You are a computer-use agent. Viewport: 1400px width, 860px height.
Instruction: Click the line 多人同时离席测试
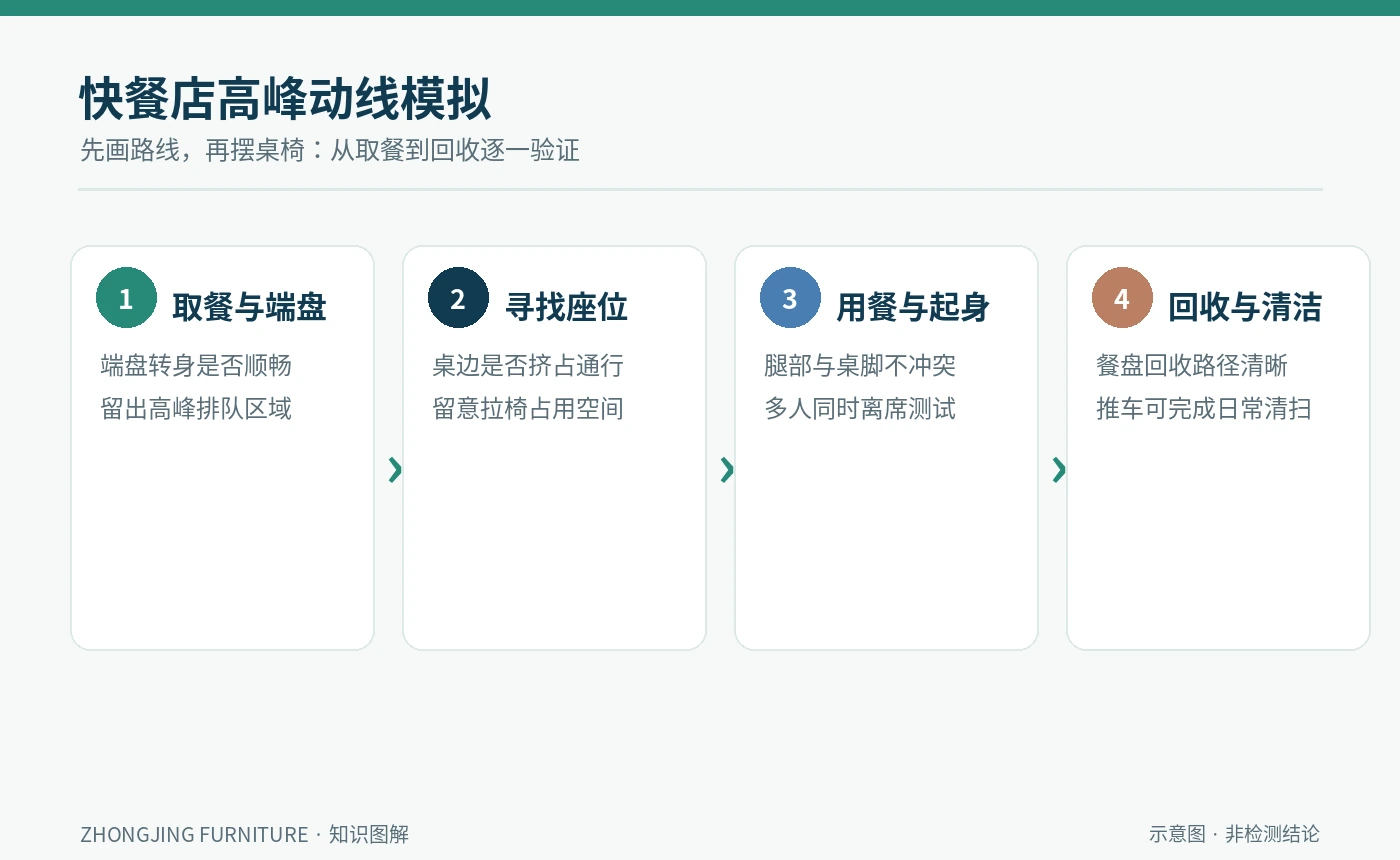point(860,409)
